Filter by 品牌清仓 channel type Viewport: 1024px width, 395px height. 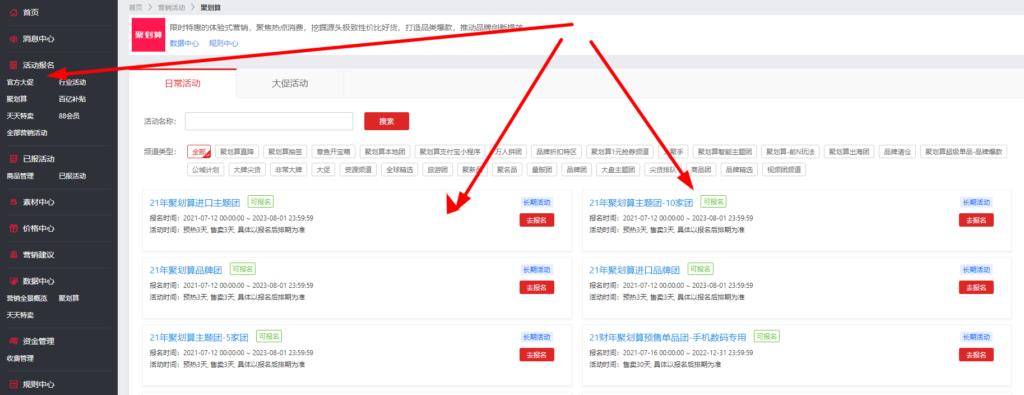click(x=897, y=151)
